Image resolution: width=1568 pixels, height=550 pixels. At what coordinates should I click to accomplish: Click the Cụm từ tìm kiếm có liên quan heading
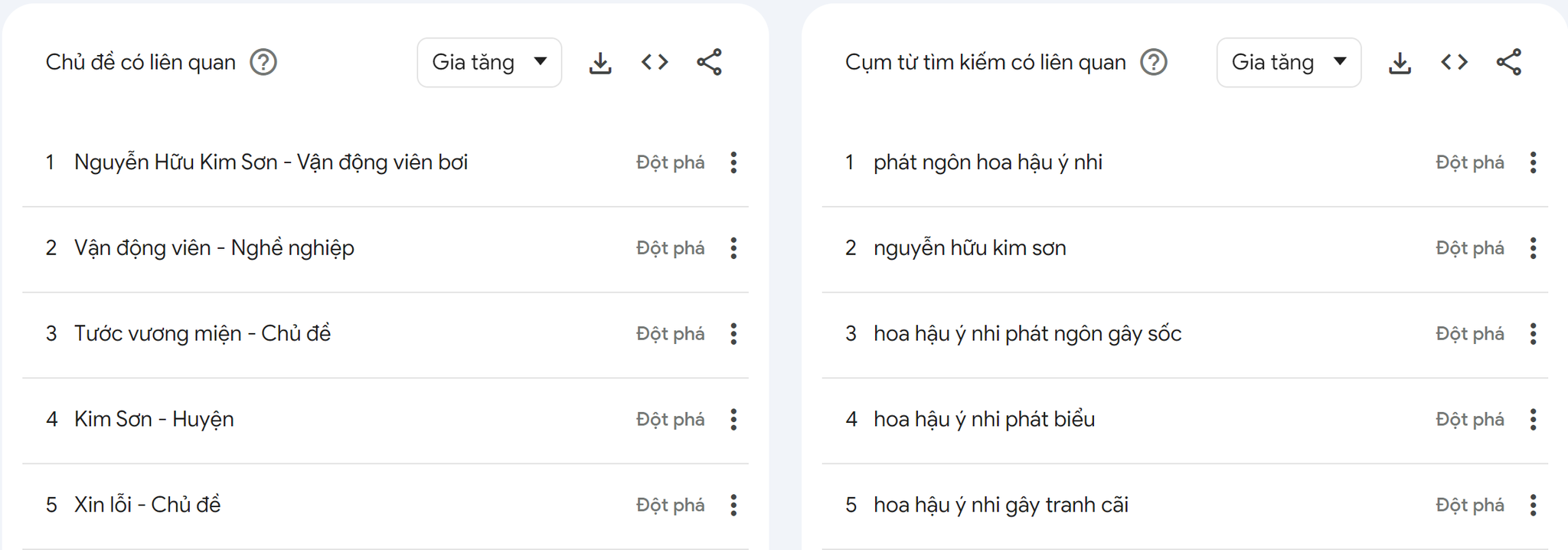[x=985, y=62]
